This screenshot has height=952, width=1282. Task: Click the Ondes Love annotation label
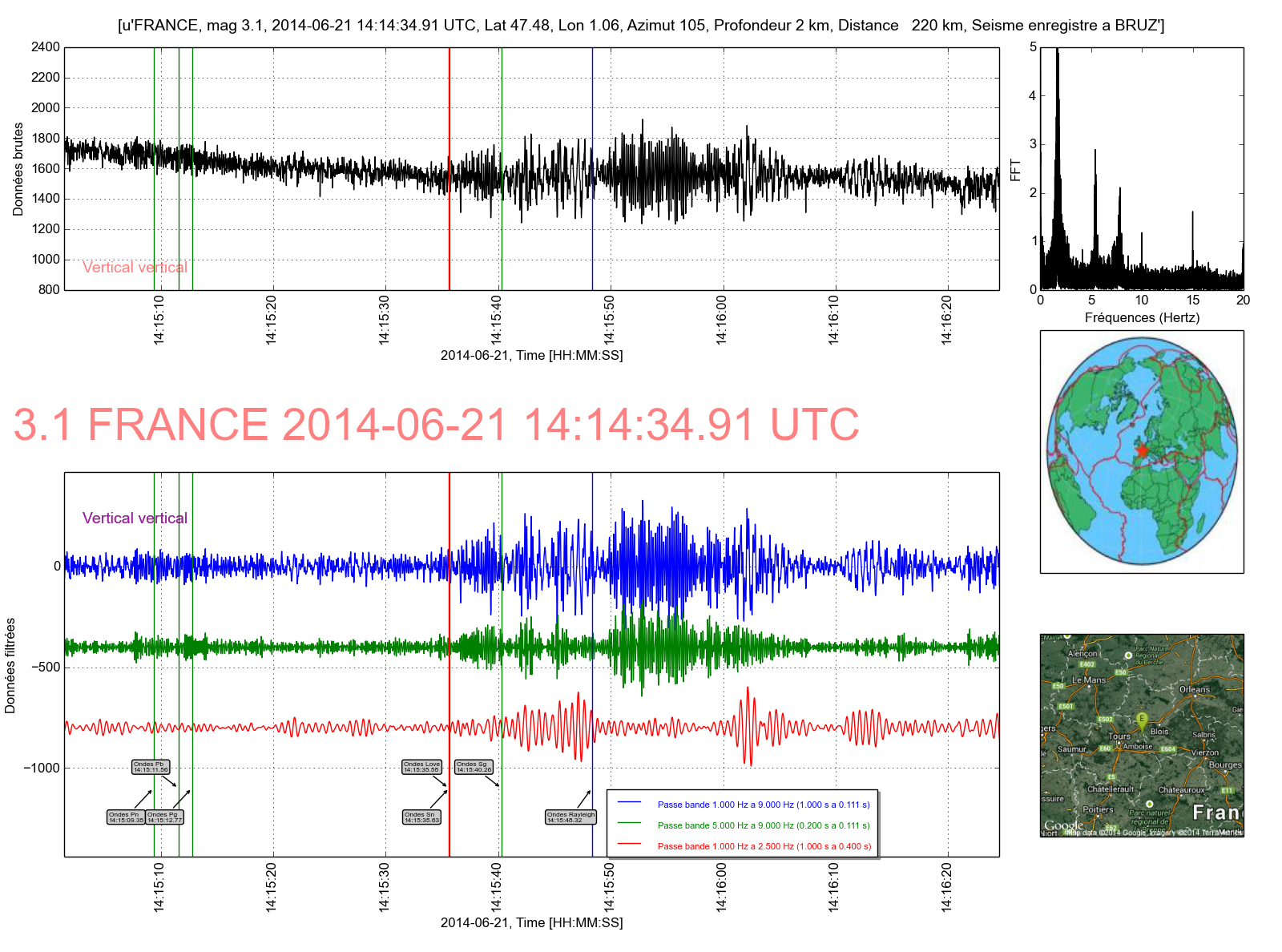tap(422, 767)
